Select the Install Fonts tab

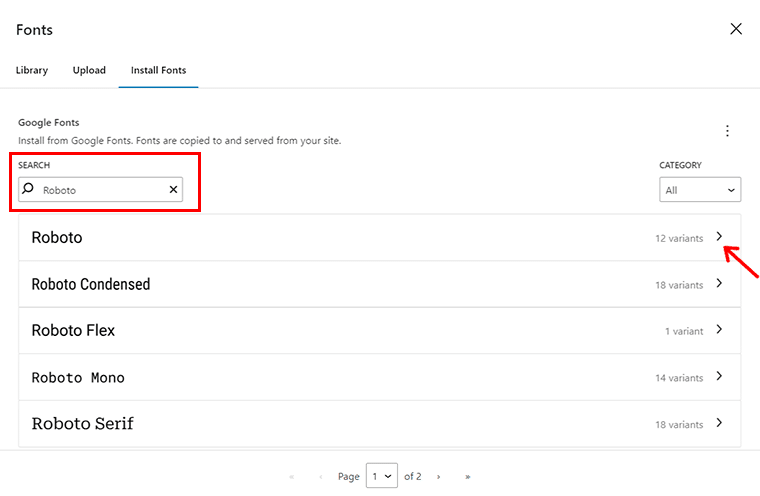click(x=158, y=70)
